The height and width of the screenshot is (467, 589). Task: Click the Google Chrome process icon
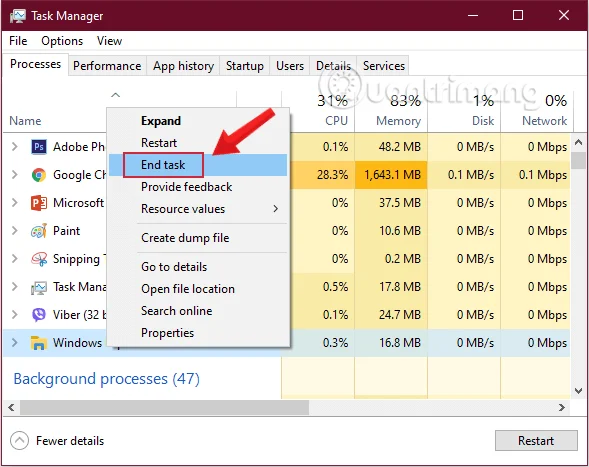(39, 175)
